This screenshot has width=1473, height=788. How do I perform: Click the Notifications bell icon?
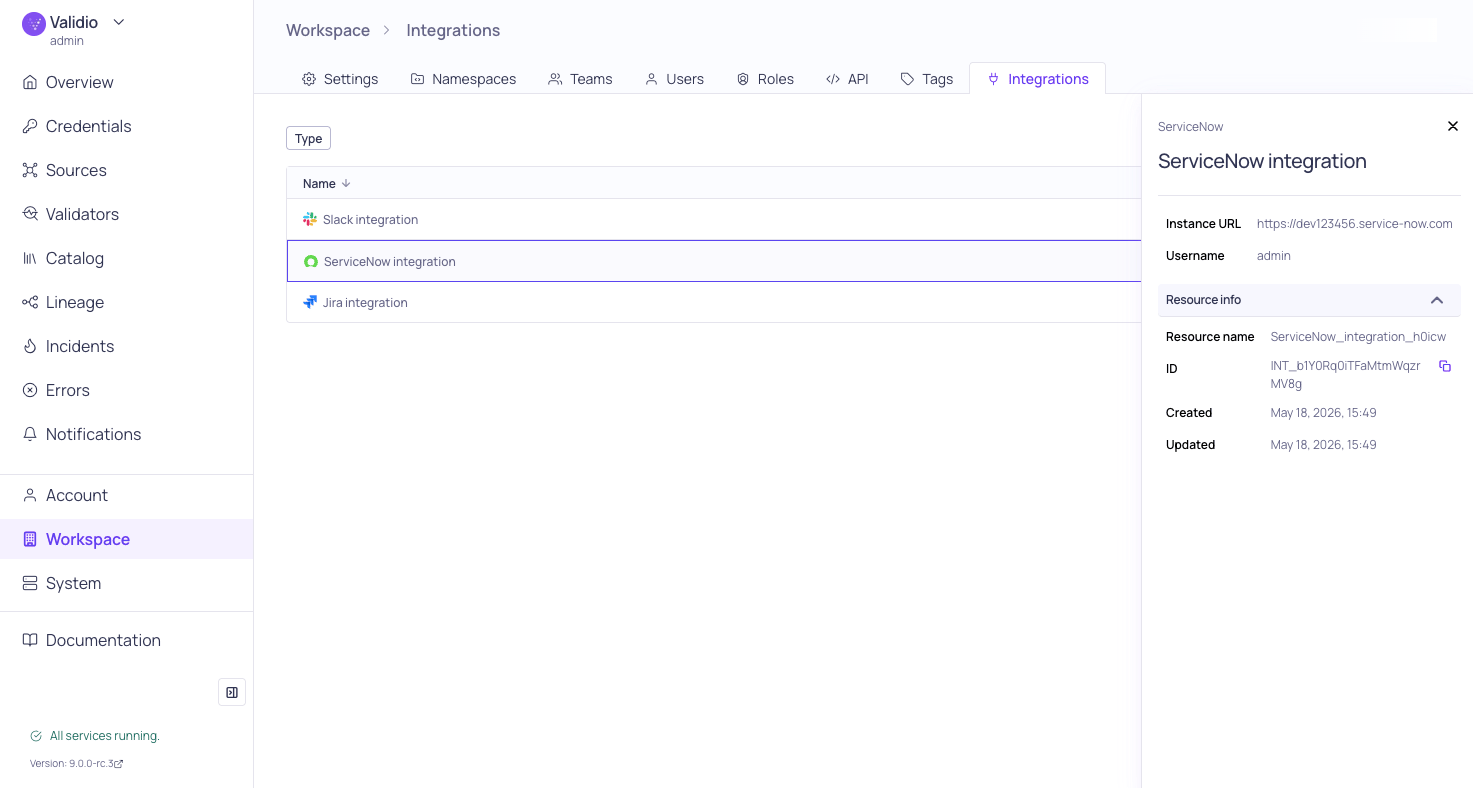(x=30, y=434)
